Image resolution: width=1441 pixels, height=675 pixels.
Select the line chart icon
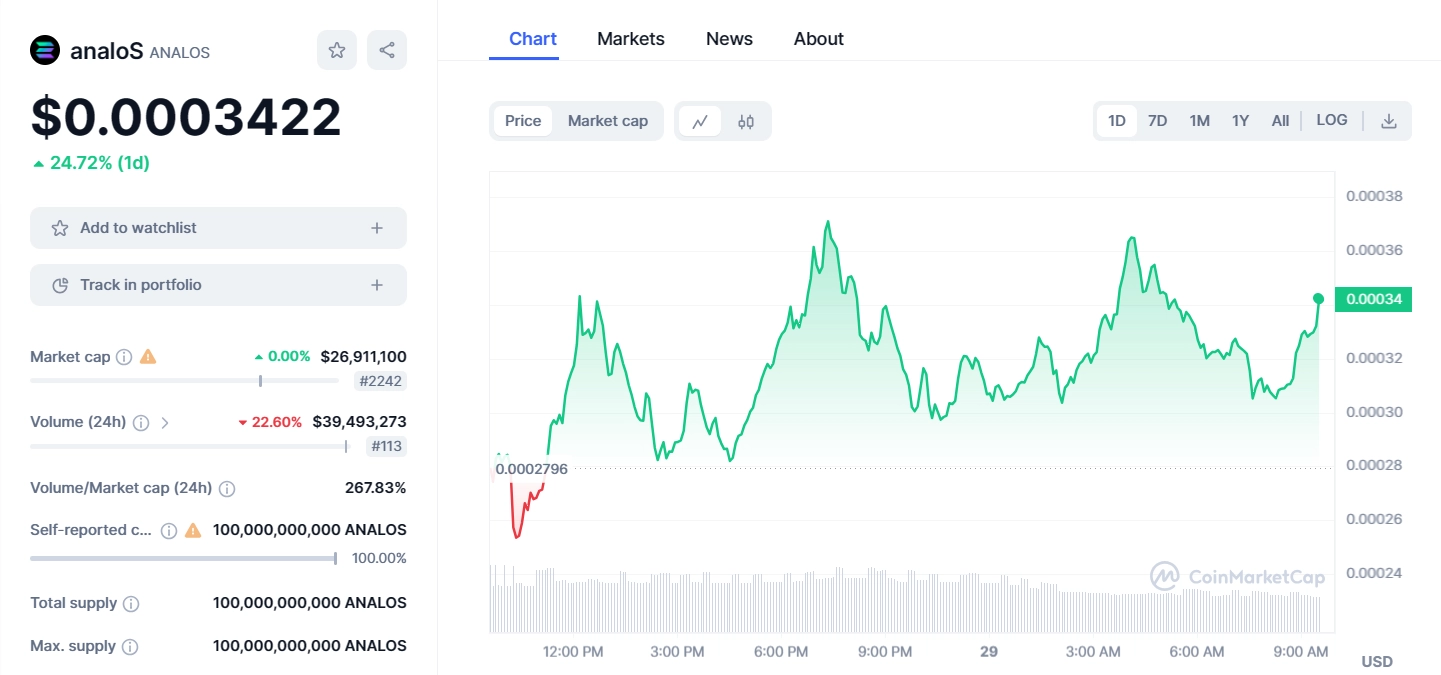click(x=701, y=120)
